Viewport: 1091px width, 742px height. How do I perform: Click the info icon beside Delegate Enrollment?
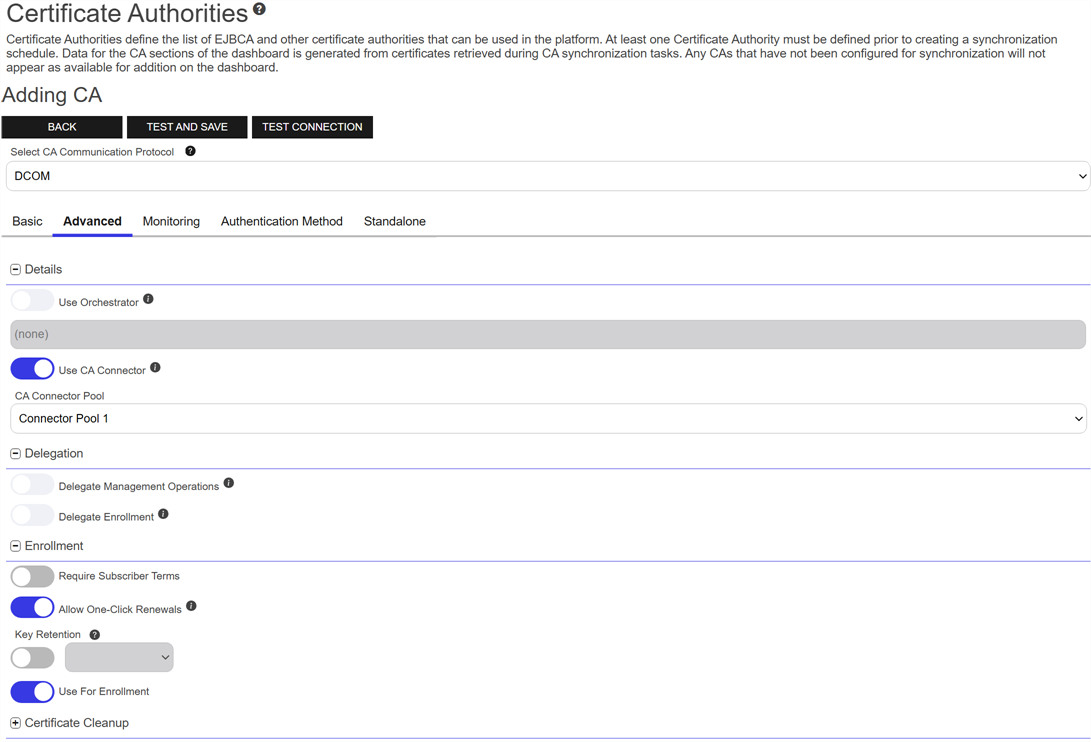(x=163, y=514)
